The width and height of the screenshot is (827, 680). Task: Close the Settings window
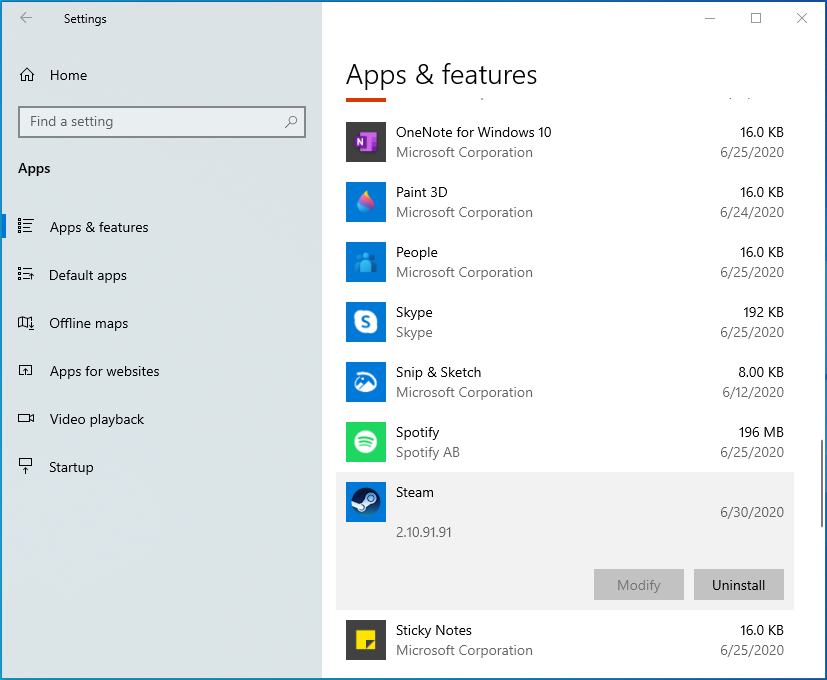coord(802,18)
